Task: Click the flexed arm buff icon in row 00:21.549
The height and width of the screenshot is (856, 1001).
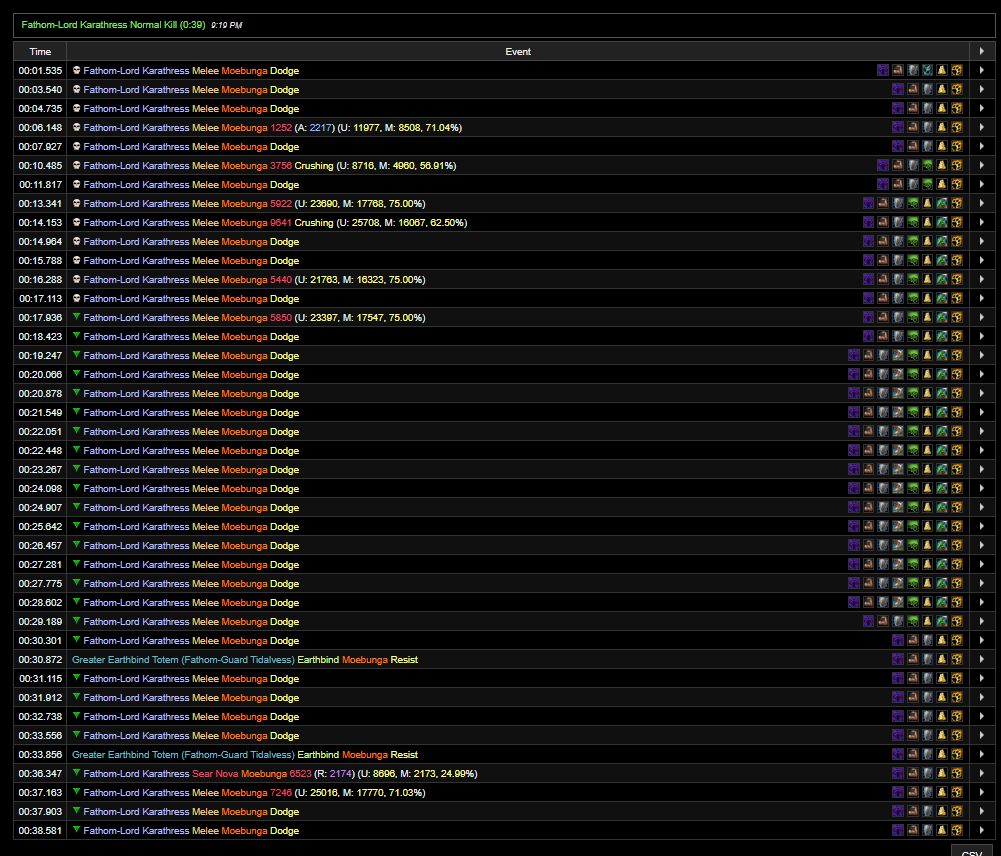Action: click(868, 412)
